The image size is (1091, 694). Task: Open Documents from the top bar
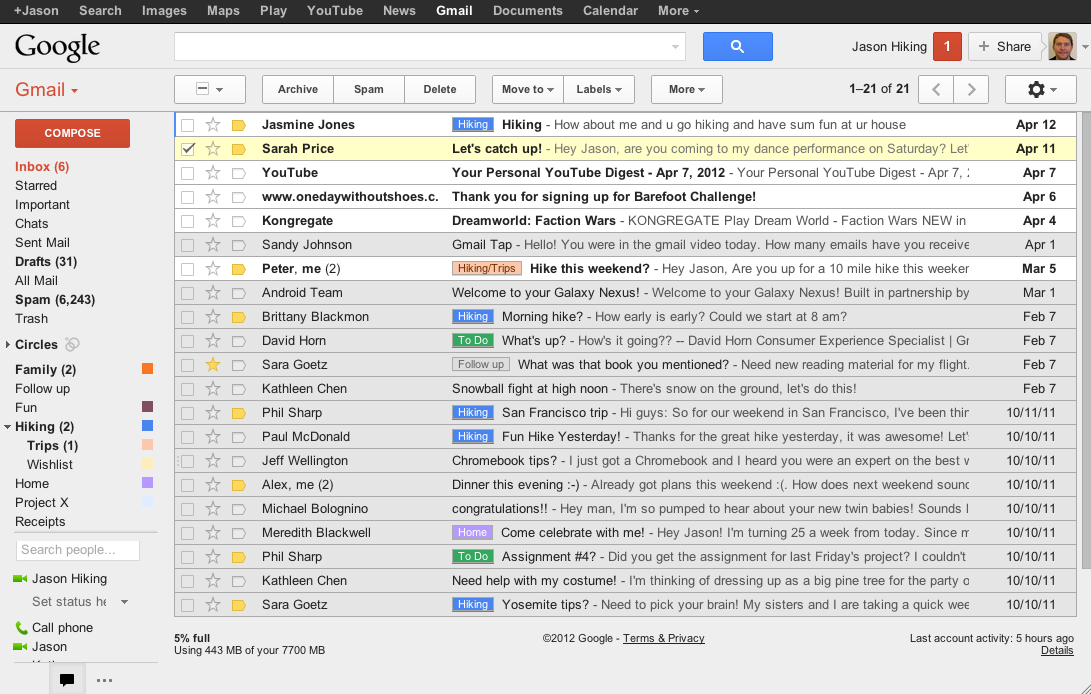click(x=527, y=10)
